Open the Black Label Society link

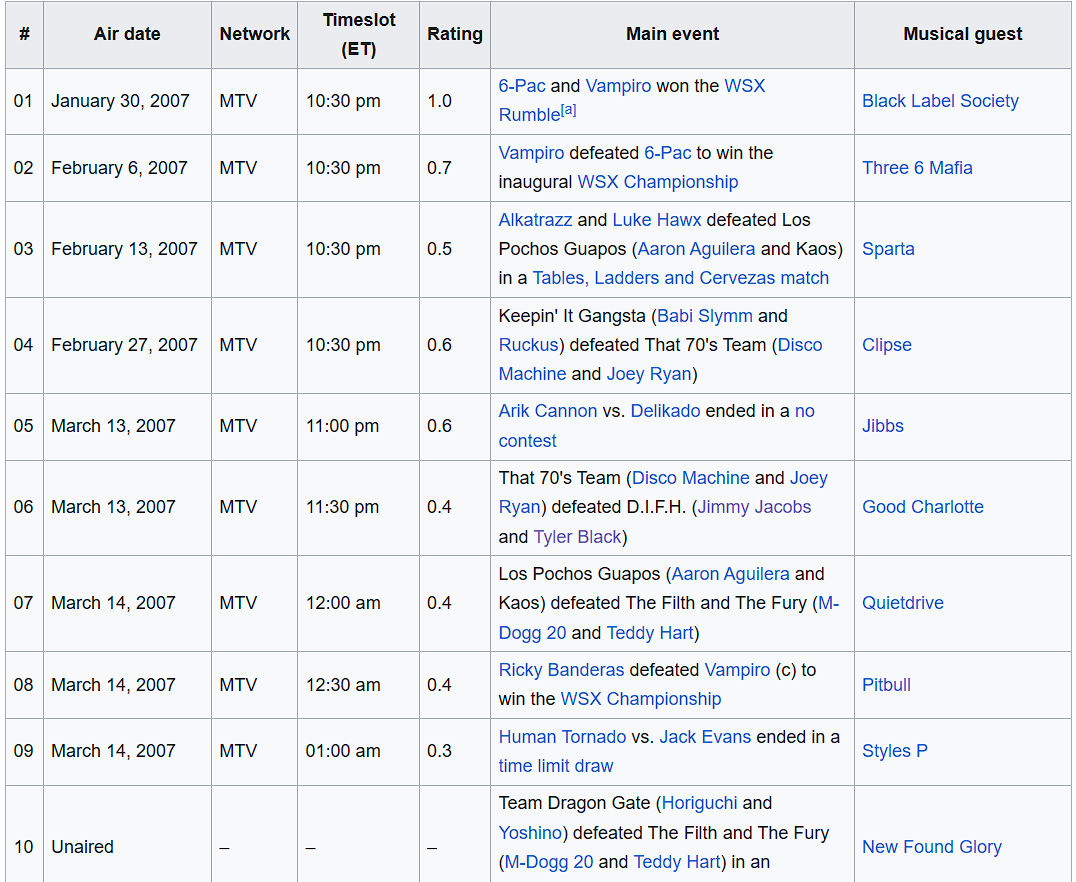tap(940, 101)
